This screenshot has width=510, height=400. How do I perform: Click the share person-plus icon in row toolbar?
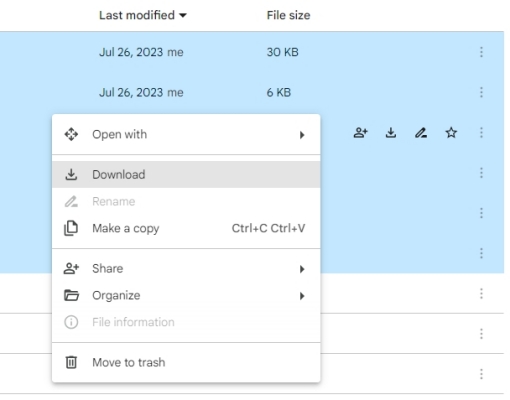(360, 133)
